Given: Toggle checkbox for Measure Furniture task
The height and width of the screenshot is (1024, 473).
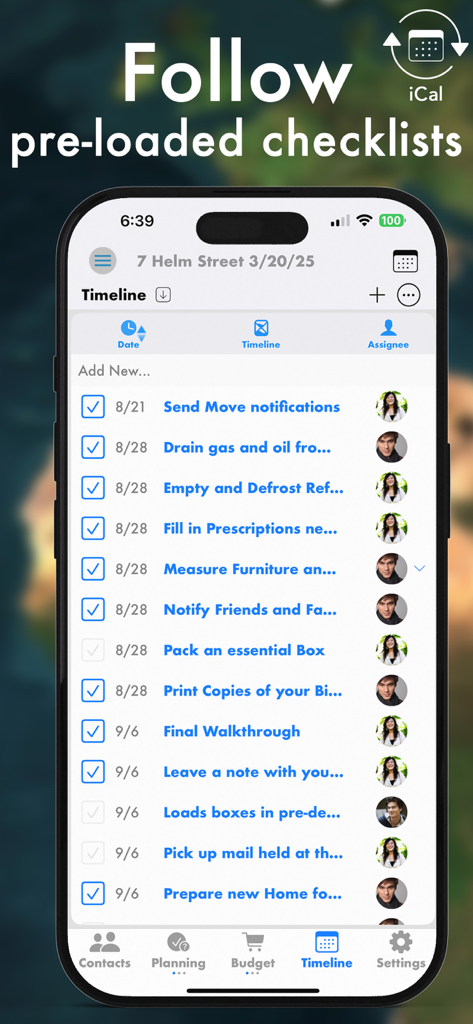Looking at the screenshot, I should tap(93, 569).
